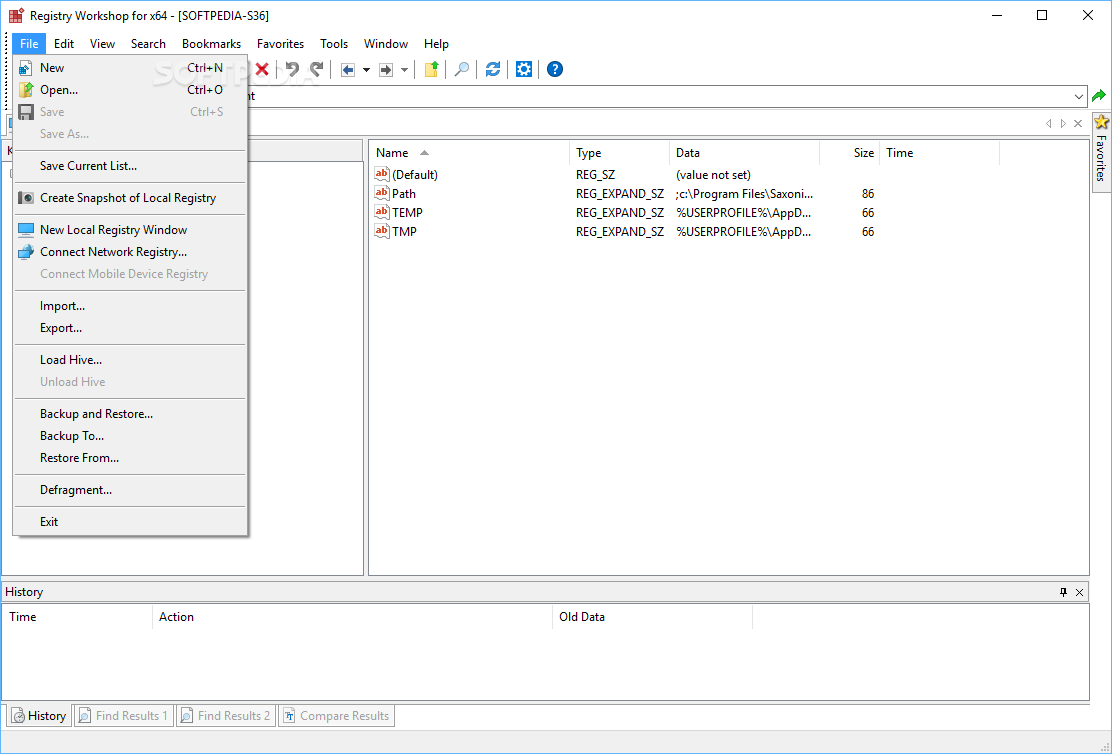Viewport: 1112px width, 754px height.
Task: Go back with the blue left arrow
Action: [348, 70]
